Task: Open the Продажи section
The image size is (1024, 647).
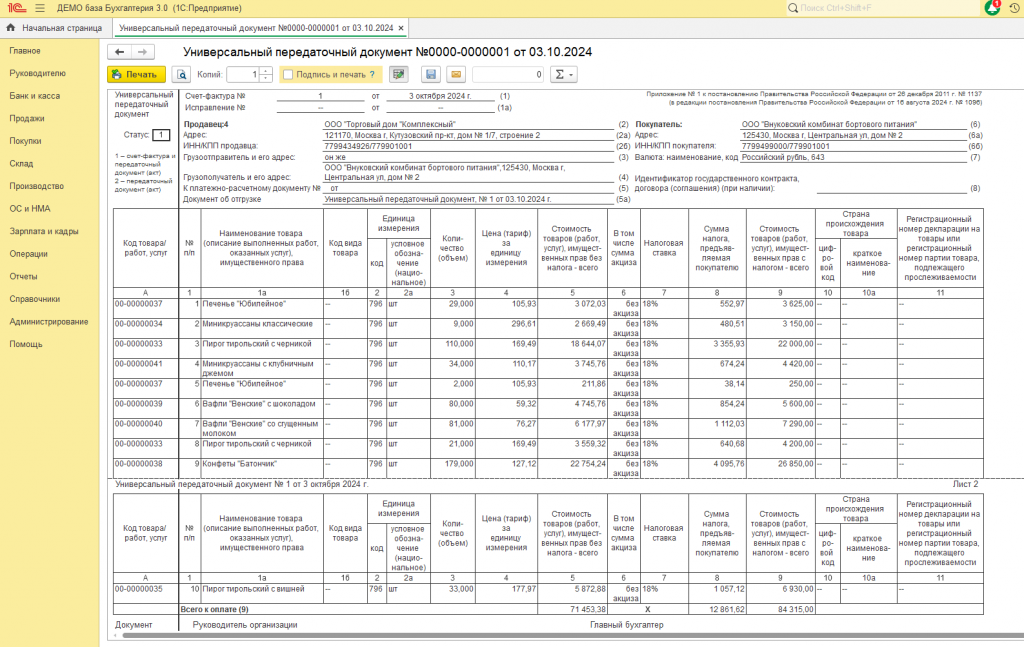Action: [x=27, y=119]
